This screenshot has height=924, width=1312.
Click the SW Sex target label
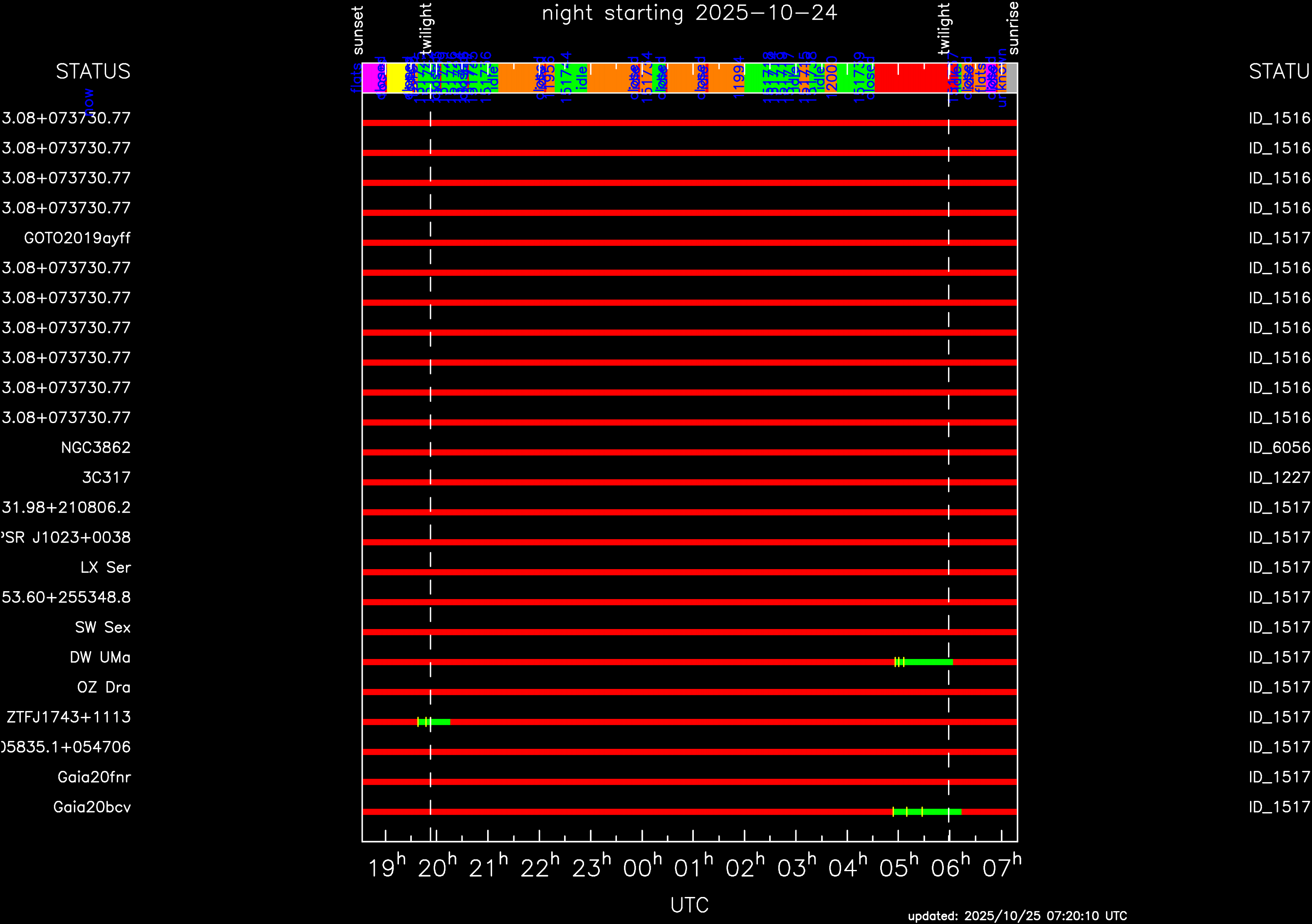tap(103, 627)
